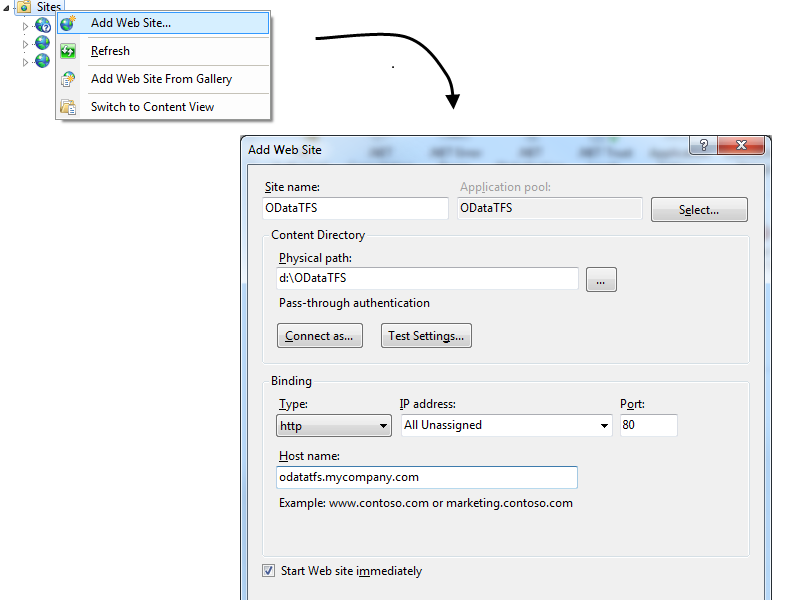Choose Add Web Site From Gallery menu entry
This screenshot has width=800, height=600.
tap(161, 79)
